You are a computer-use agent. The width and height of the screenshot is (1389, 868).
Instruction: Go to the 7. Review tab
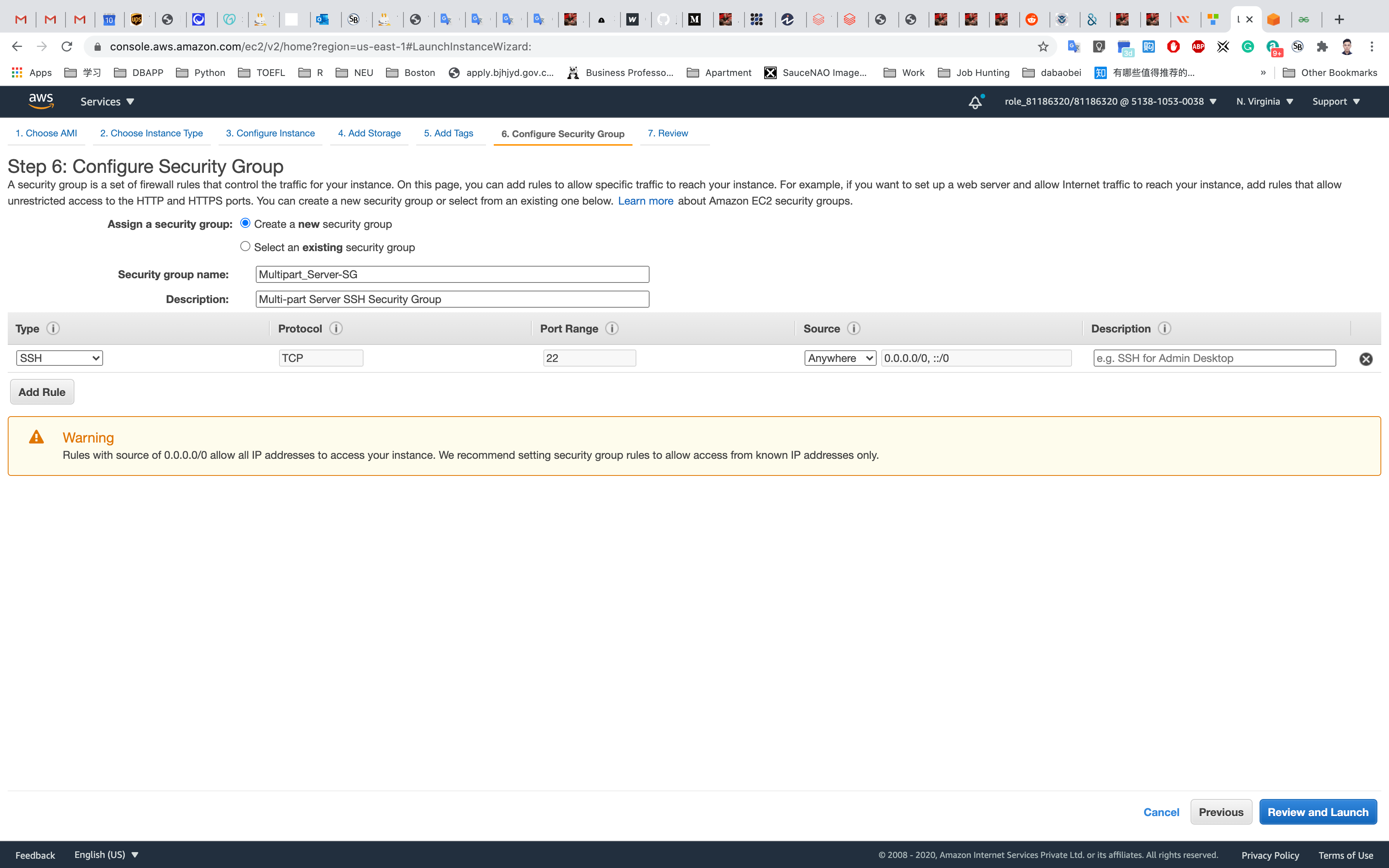click(x=667, y=133)
